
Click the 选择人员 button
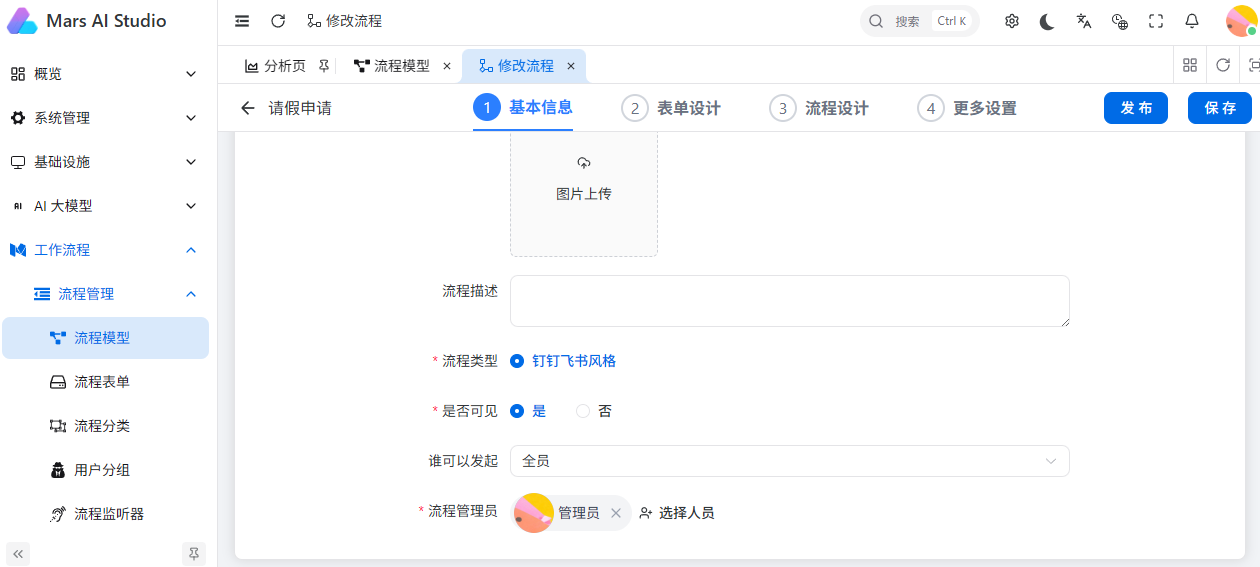click(x=677, y=513)
